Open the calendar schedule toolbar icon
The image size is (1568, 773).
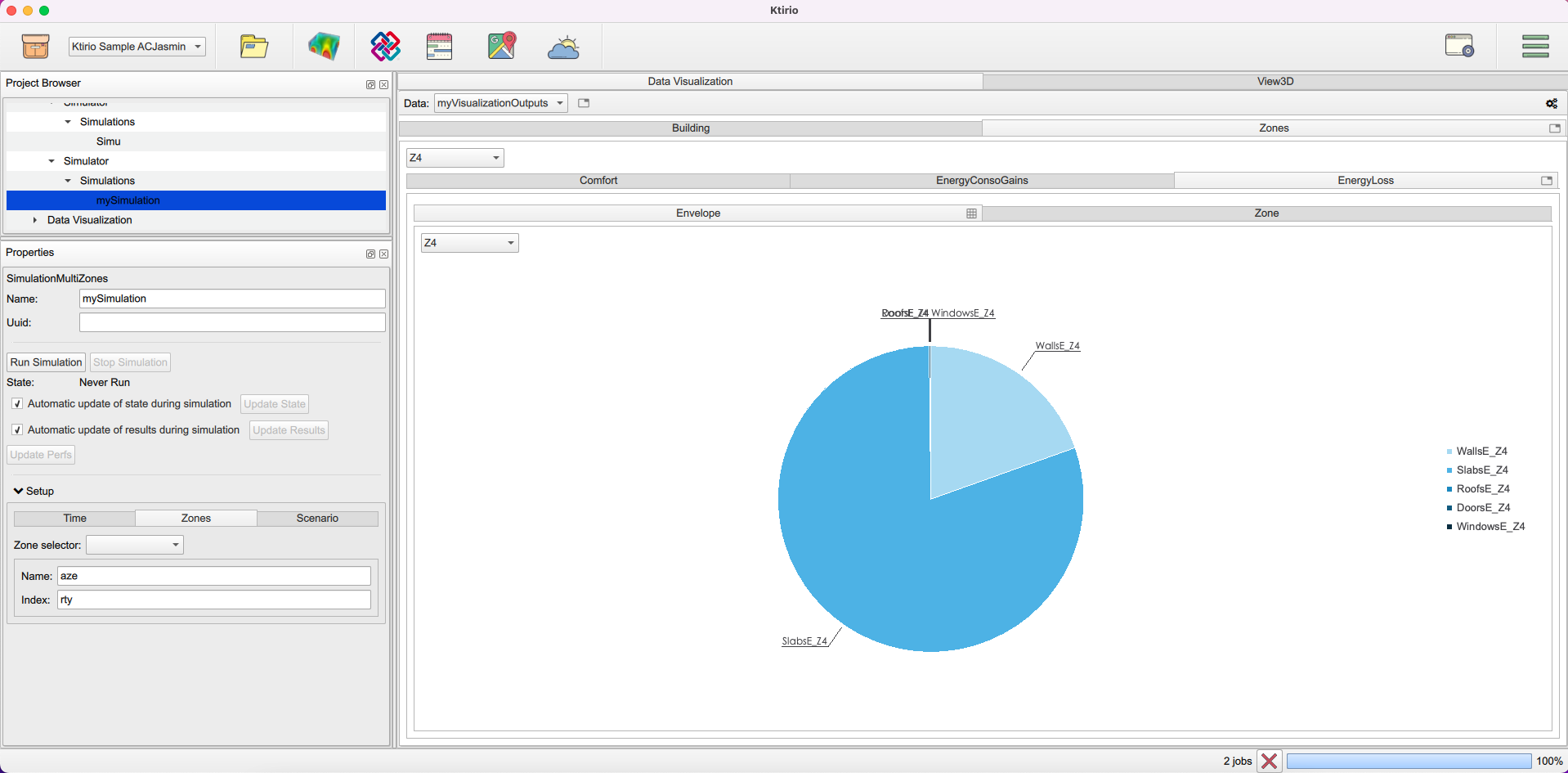(439, 47)
